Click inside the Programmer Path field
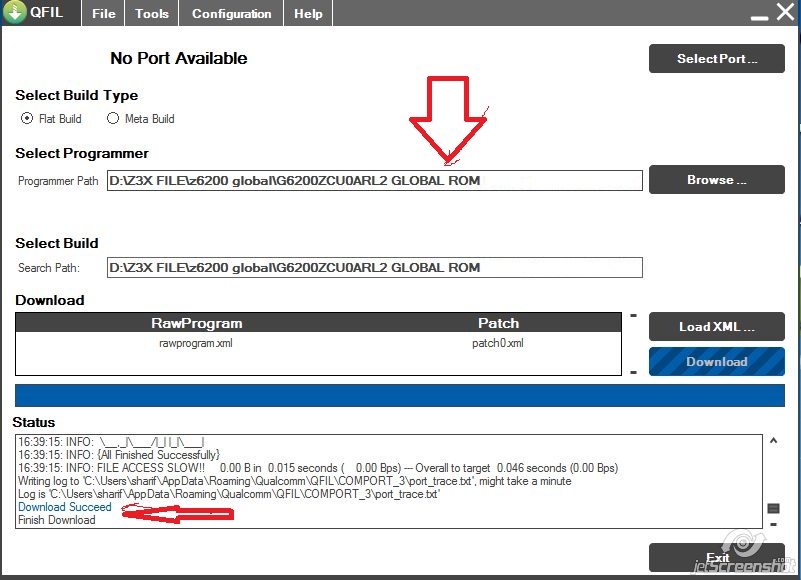The image size is (801, 580). (x=374, y=181)
